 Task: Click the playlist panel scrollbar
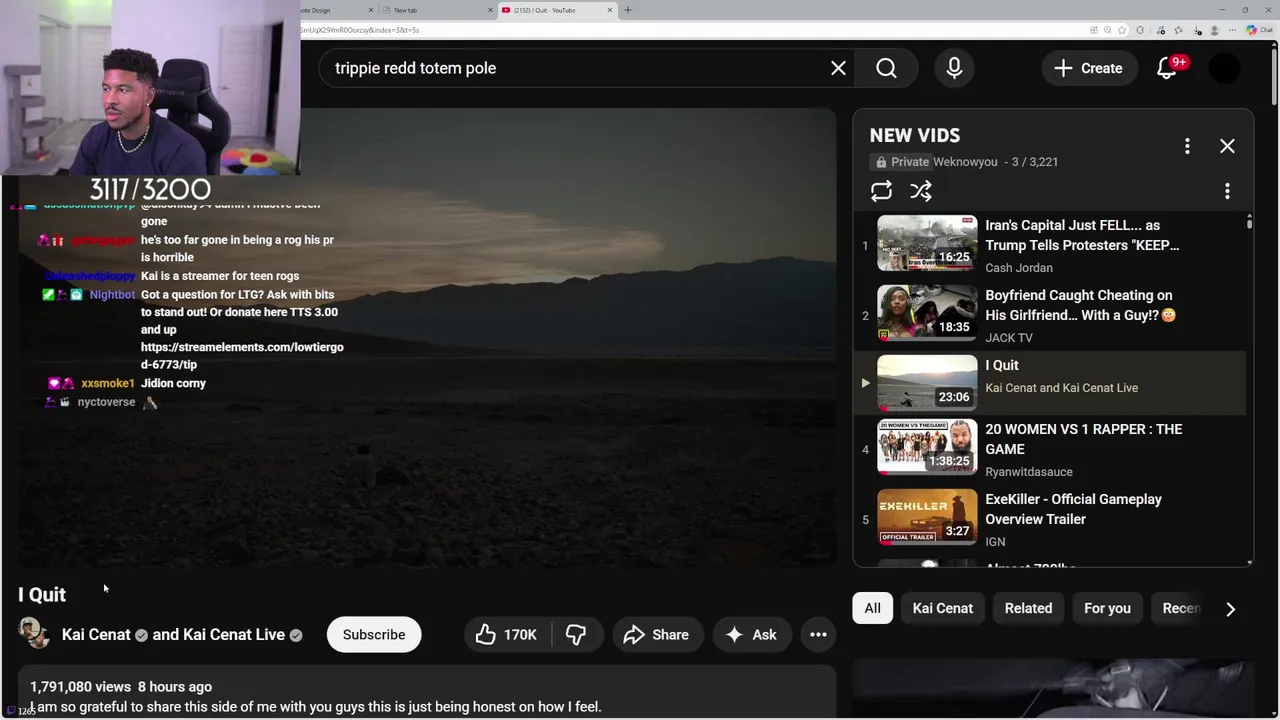click(1249, 222)
